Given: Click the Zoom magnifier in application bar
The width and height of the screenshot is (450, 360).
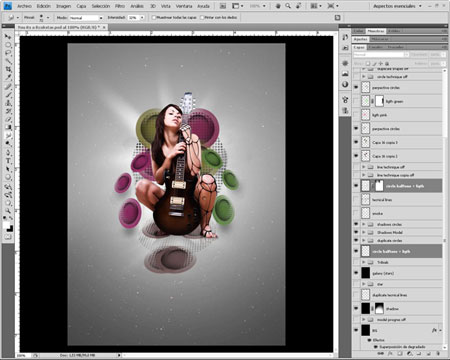Looking at the screenshot, I should click(x=288, y=6).
